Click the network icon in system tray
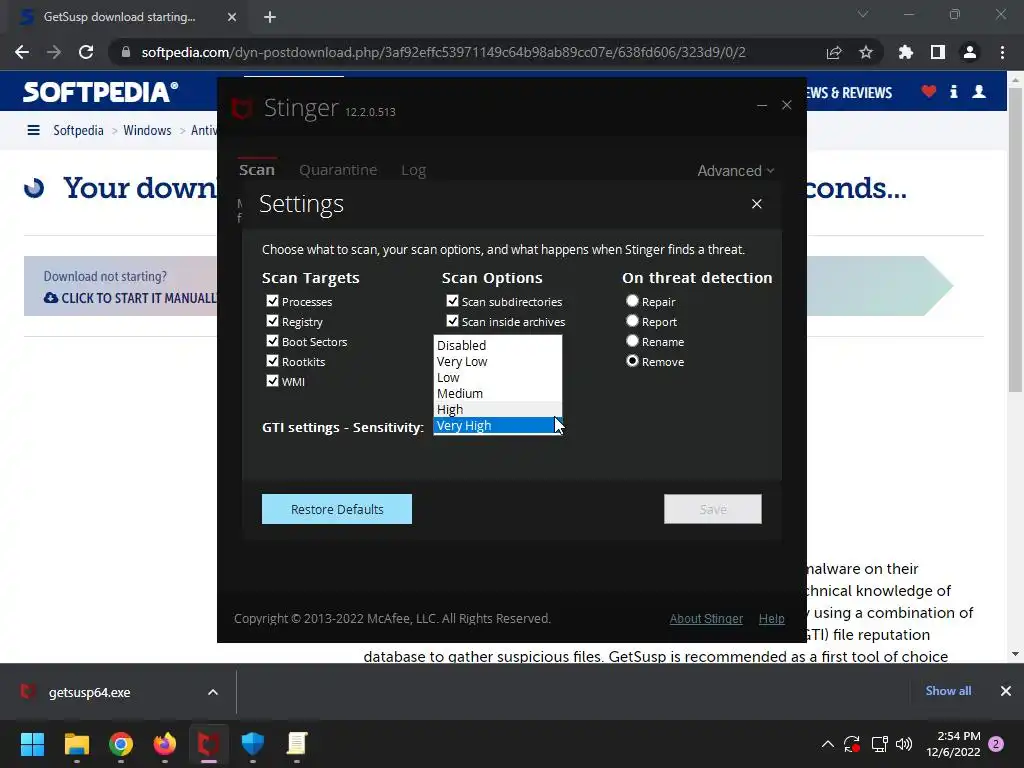This screenshot has height=768, width=1024. [879, 744]
